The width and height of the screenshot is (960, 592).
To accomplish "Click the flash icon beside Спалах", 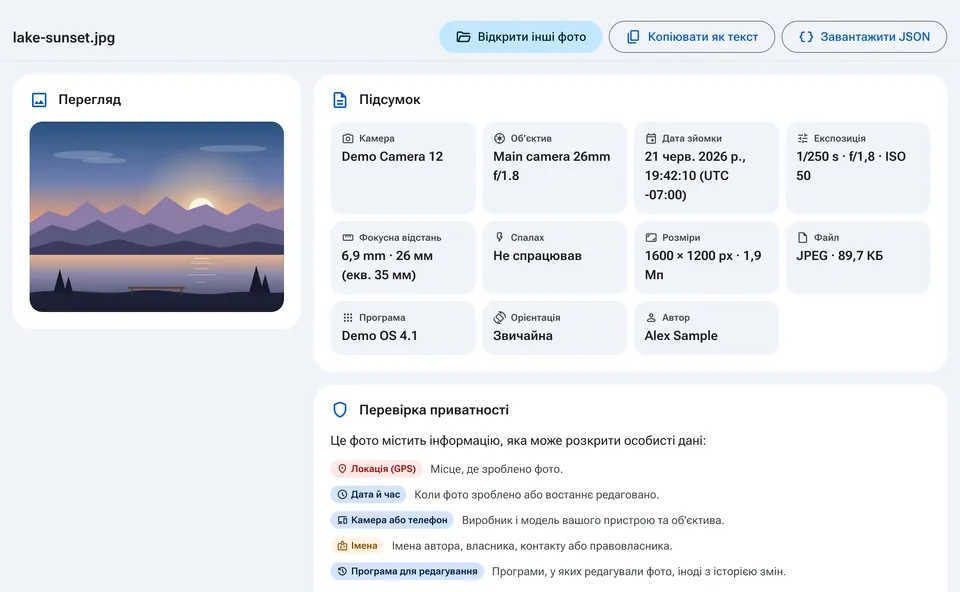I will tap(500, 237).
